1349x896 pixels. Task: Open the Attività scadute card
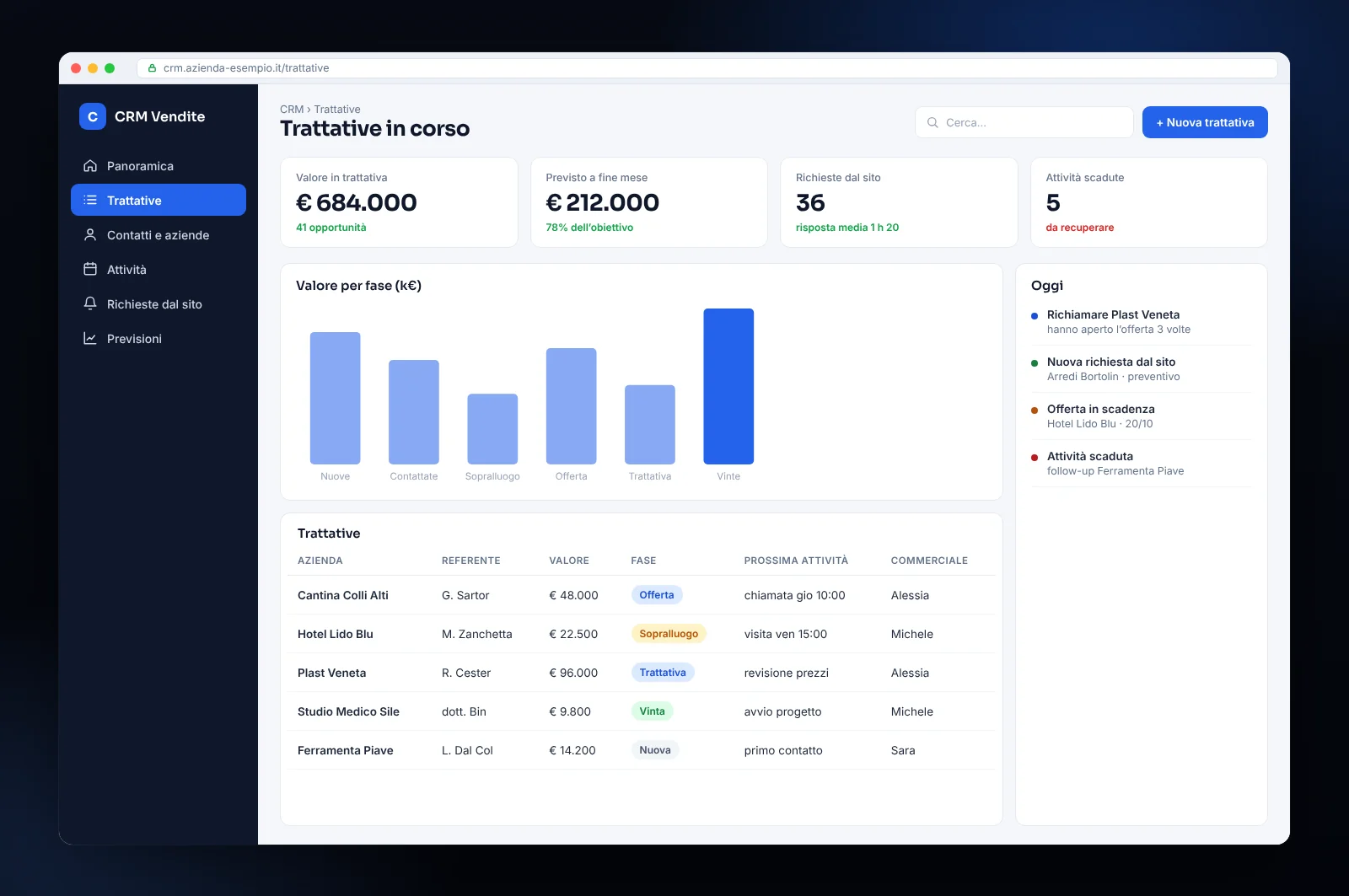click(x=1149, y=202)
